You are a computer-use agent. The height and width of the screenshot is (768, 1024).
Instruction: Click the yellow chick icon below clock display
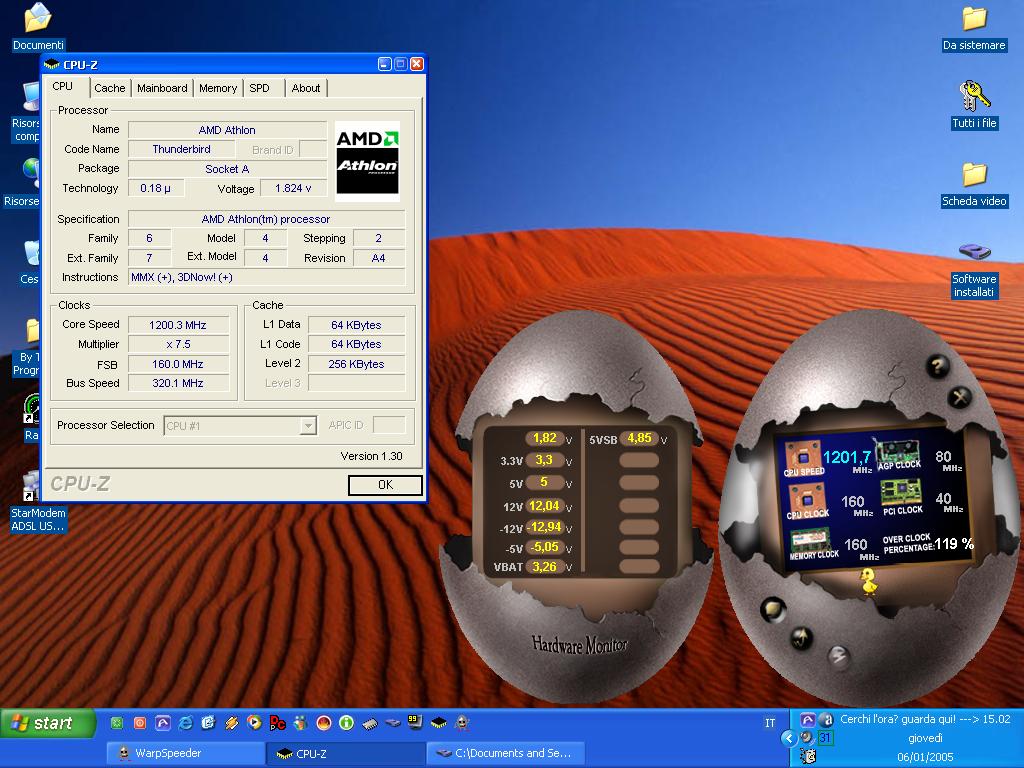869,581
